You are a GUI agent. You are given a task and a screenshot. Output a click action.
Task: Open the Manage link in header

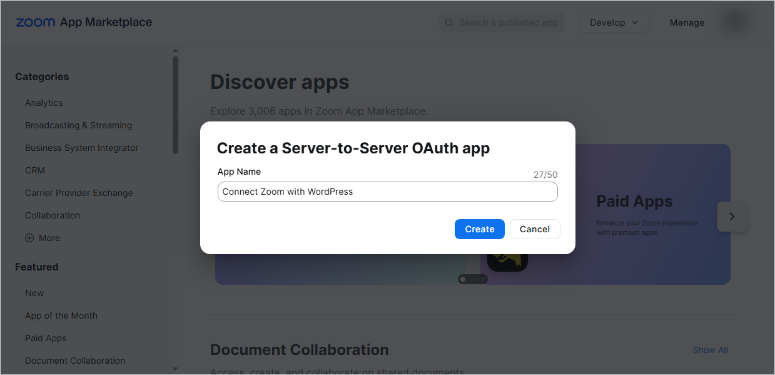pyautogui.click(x=687, y=23)
